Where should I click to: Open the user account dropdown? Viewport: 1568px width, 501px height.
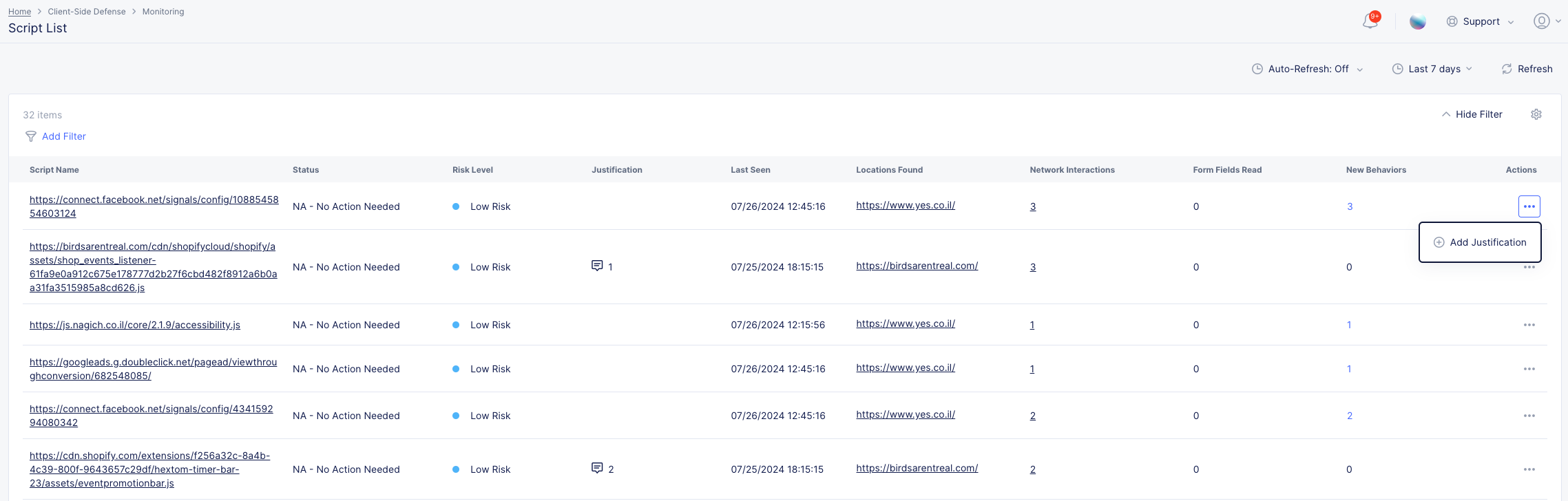pyautogui.click(x=1547, y=21)
